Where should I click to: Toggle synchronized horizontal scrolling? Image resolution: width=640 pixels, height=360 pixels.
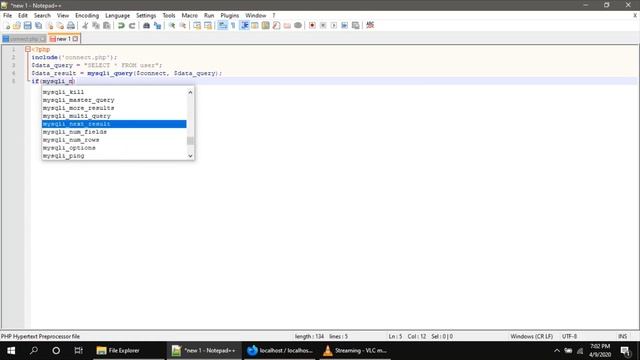208,26
